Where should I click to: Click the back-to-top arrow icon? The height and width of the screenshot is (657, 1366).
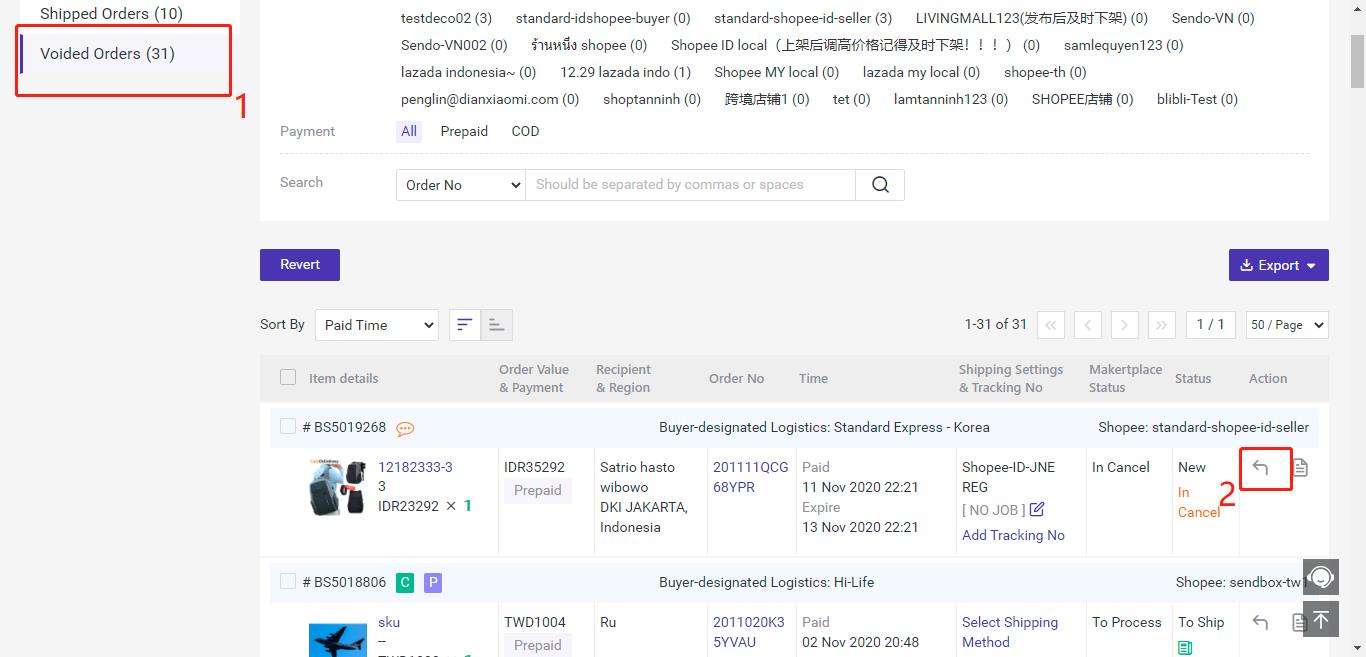[x=1321, y=620]
